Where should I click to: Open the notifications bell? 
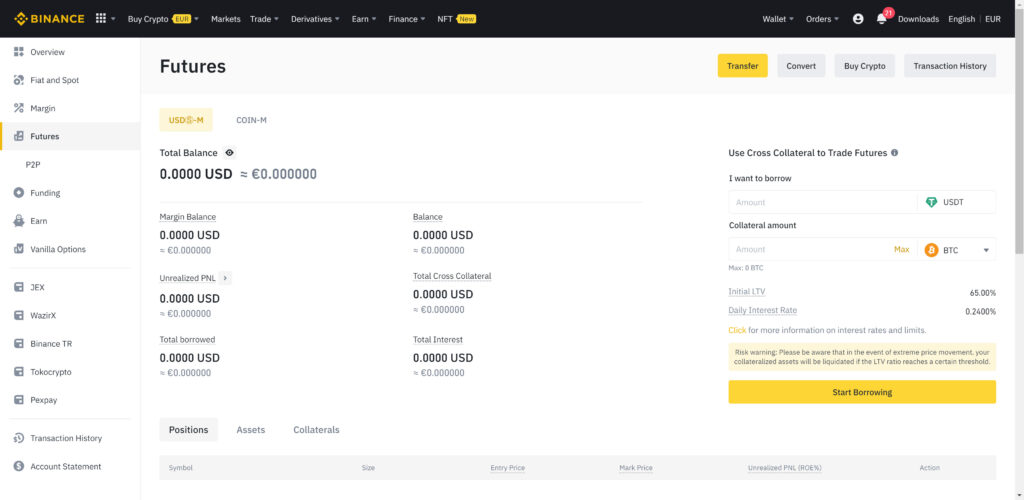[882, 19]
